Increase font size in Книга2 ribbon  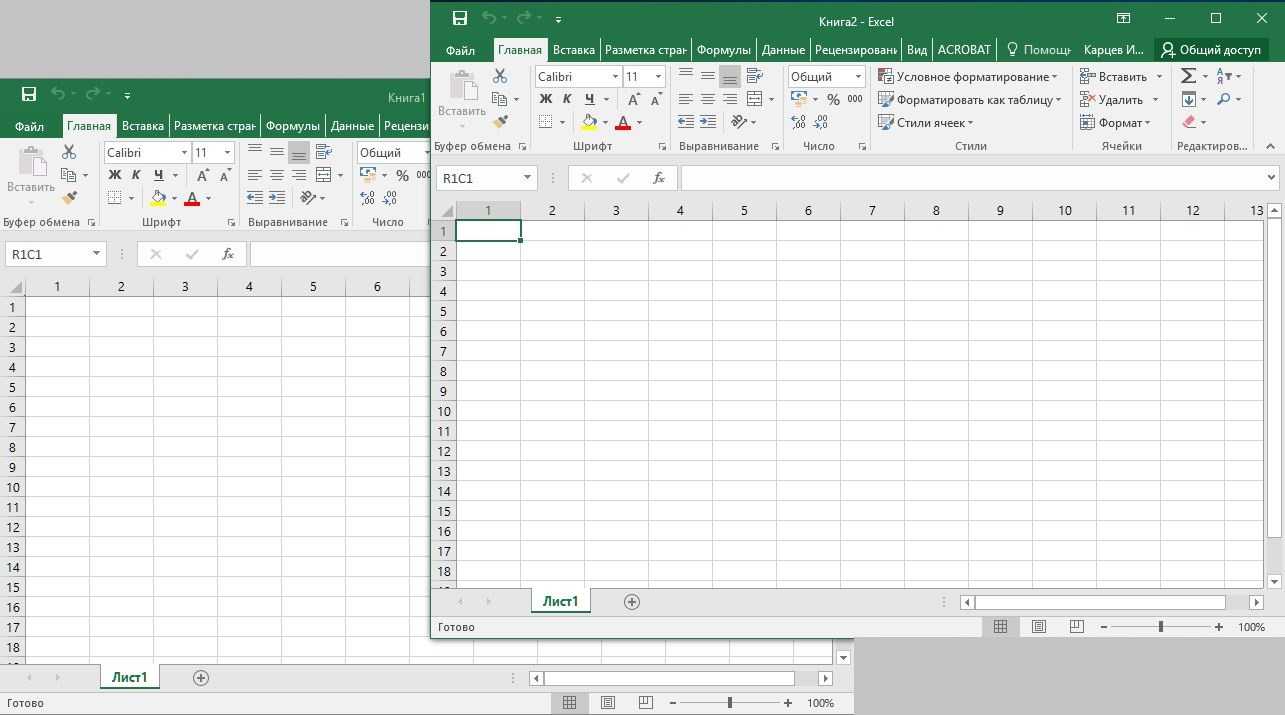[634, 99]
